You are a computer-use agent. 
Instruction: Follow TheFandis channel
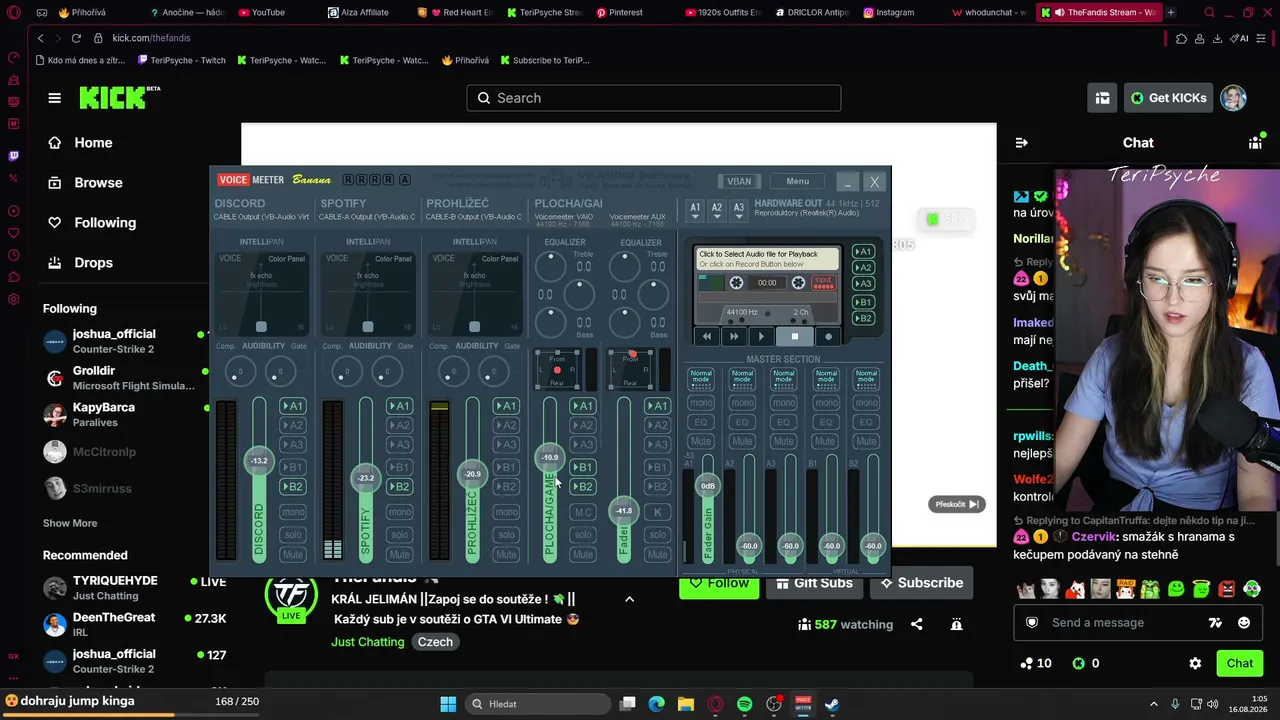point(719,583)
